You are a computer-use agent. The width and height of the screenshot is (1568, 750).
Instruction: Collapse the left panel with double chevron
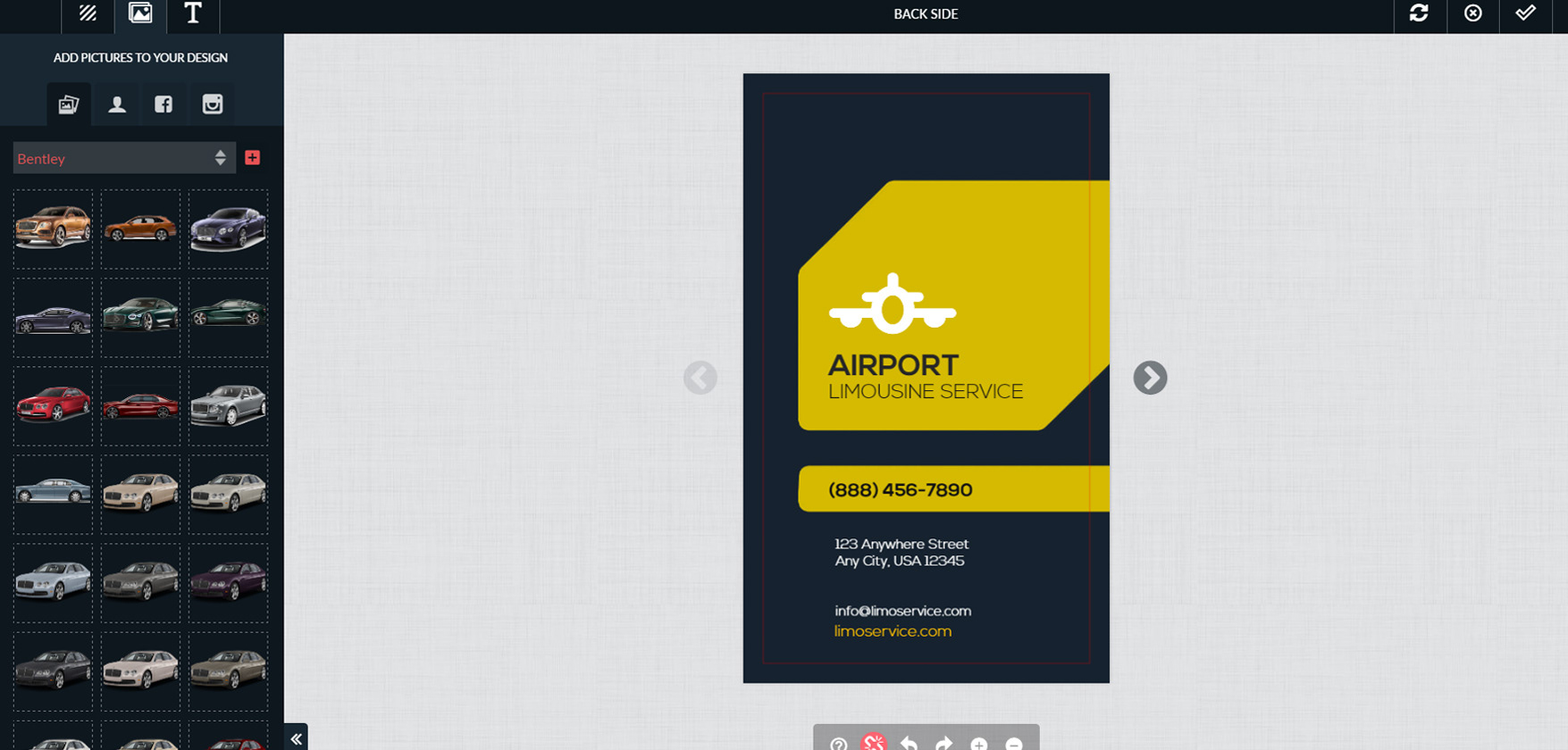coord(296,738)
